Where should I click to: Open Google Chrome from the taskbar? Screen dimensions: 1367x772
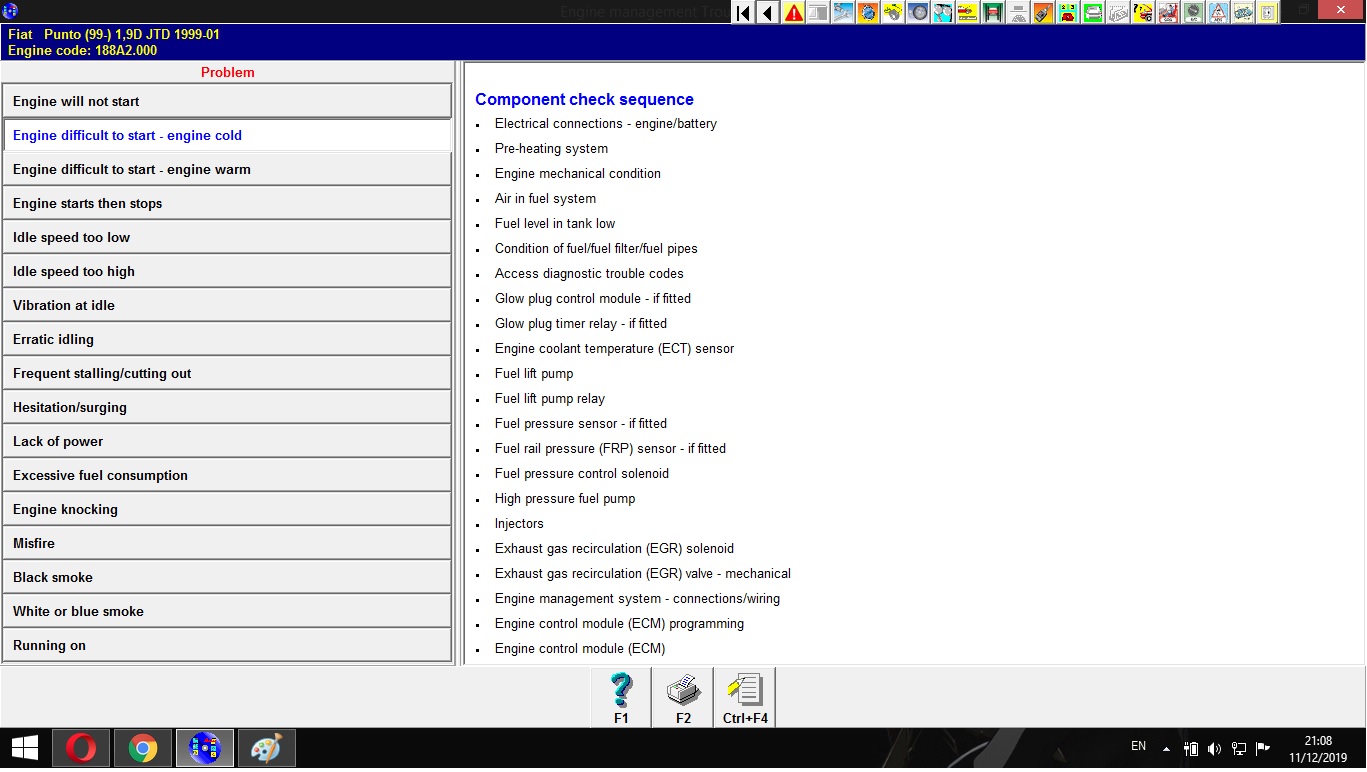point(143,748)
